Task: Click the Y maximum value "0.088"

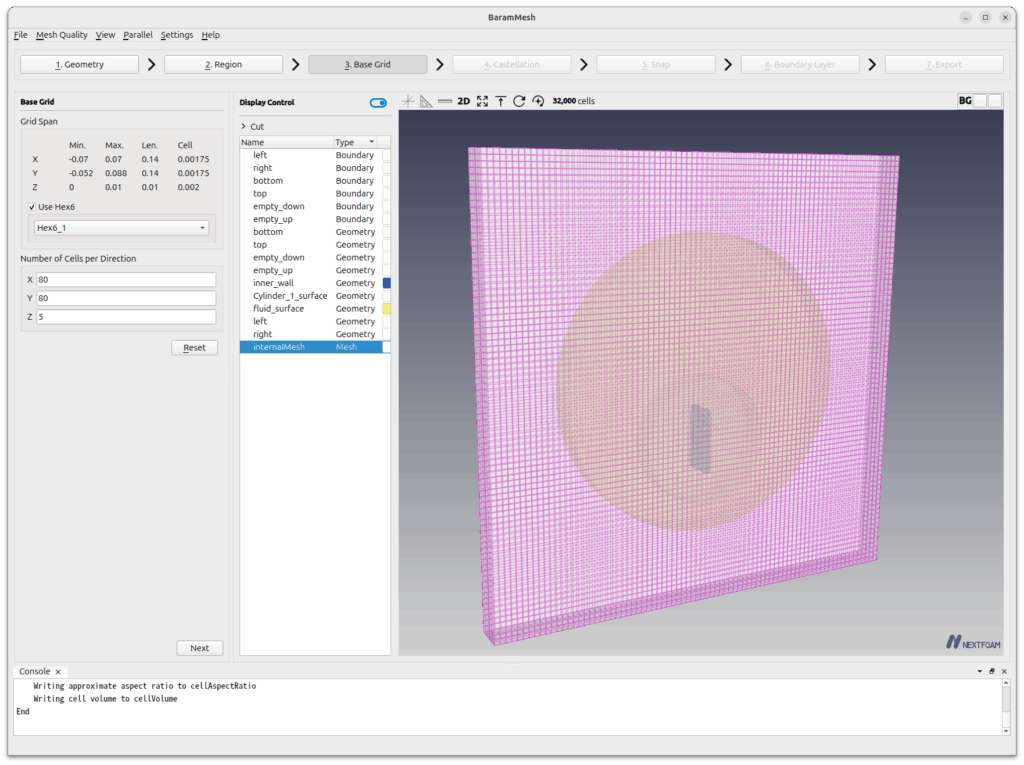Action: (x=116, y=174)
